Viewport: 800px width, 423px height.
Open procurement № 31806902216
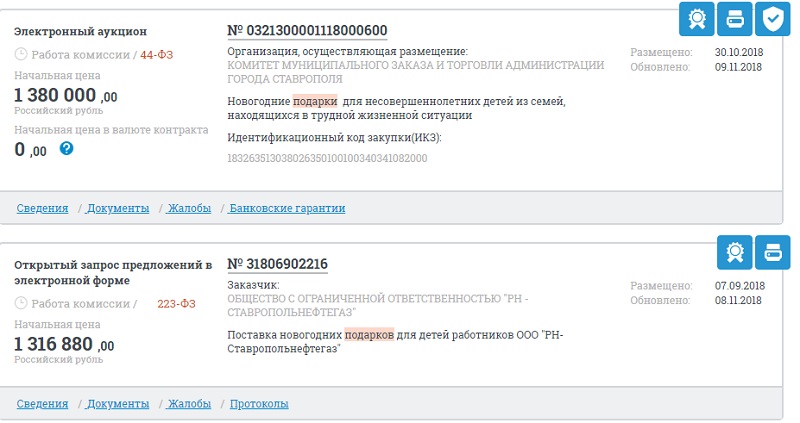[x=278, y=264]
